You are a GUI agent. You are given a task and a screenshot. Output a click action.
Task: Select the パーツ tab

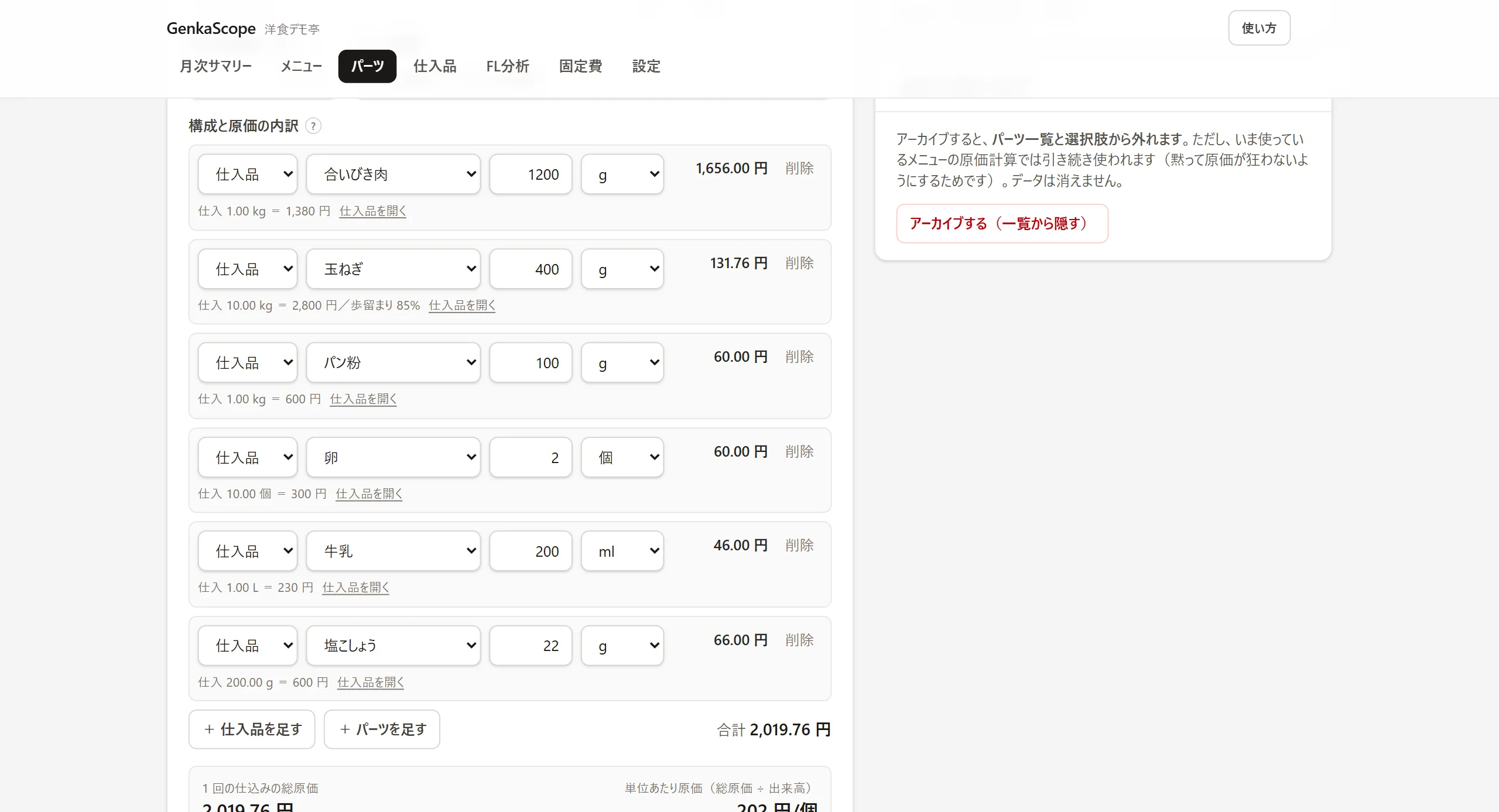click(367, 66)
